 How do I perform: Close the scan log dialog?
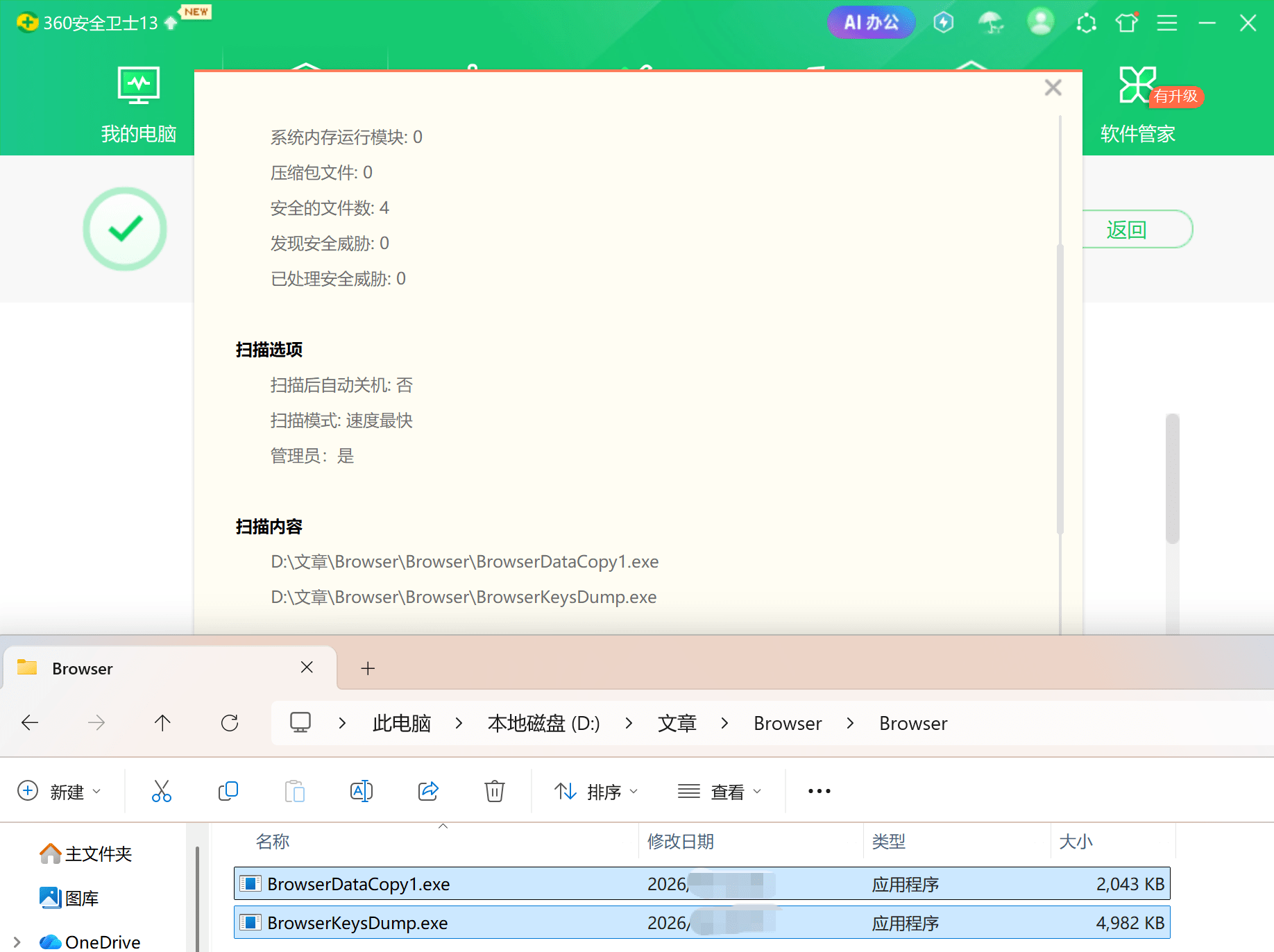(1053, 87)
